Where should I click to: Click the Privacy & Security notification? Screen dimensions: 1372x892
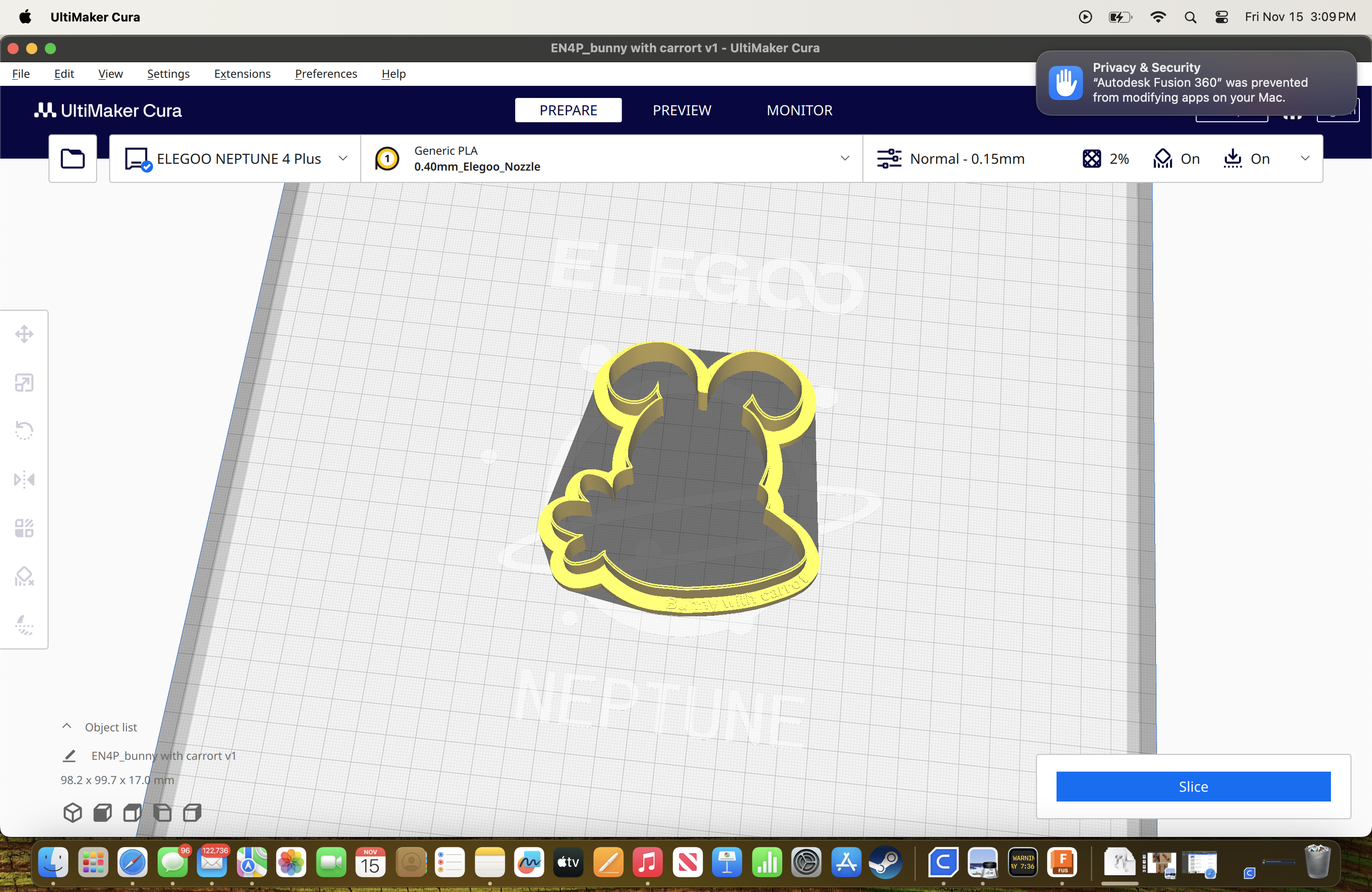click(x=1196, y=83)
